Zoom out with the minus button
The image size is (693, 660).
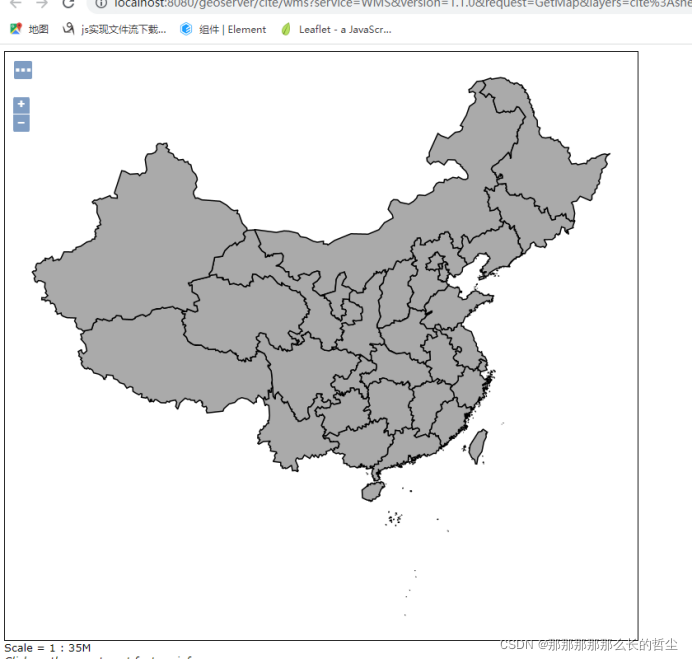[21, 123]
